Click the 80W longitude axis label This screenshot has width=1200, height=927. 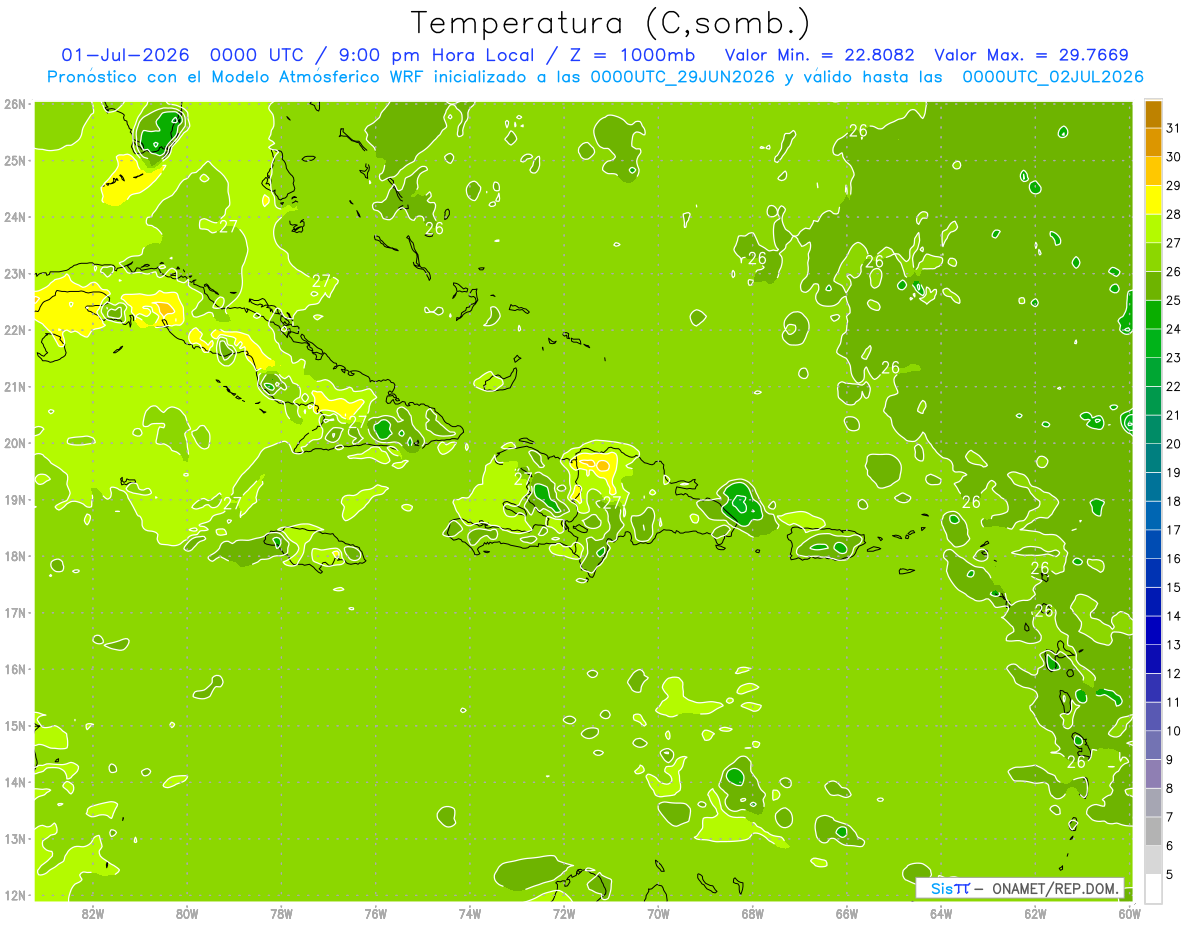point(187,914)
